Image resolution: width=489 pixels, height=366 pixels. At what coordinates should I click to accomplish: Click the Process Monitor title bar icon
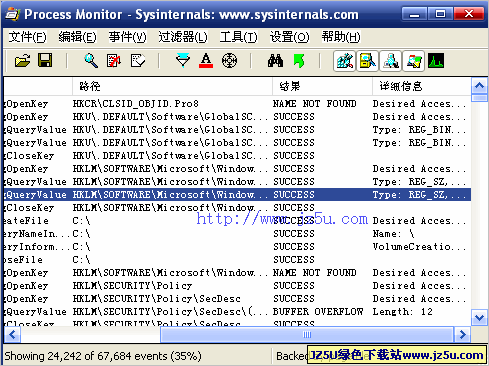tap(13, 14)
